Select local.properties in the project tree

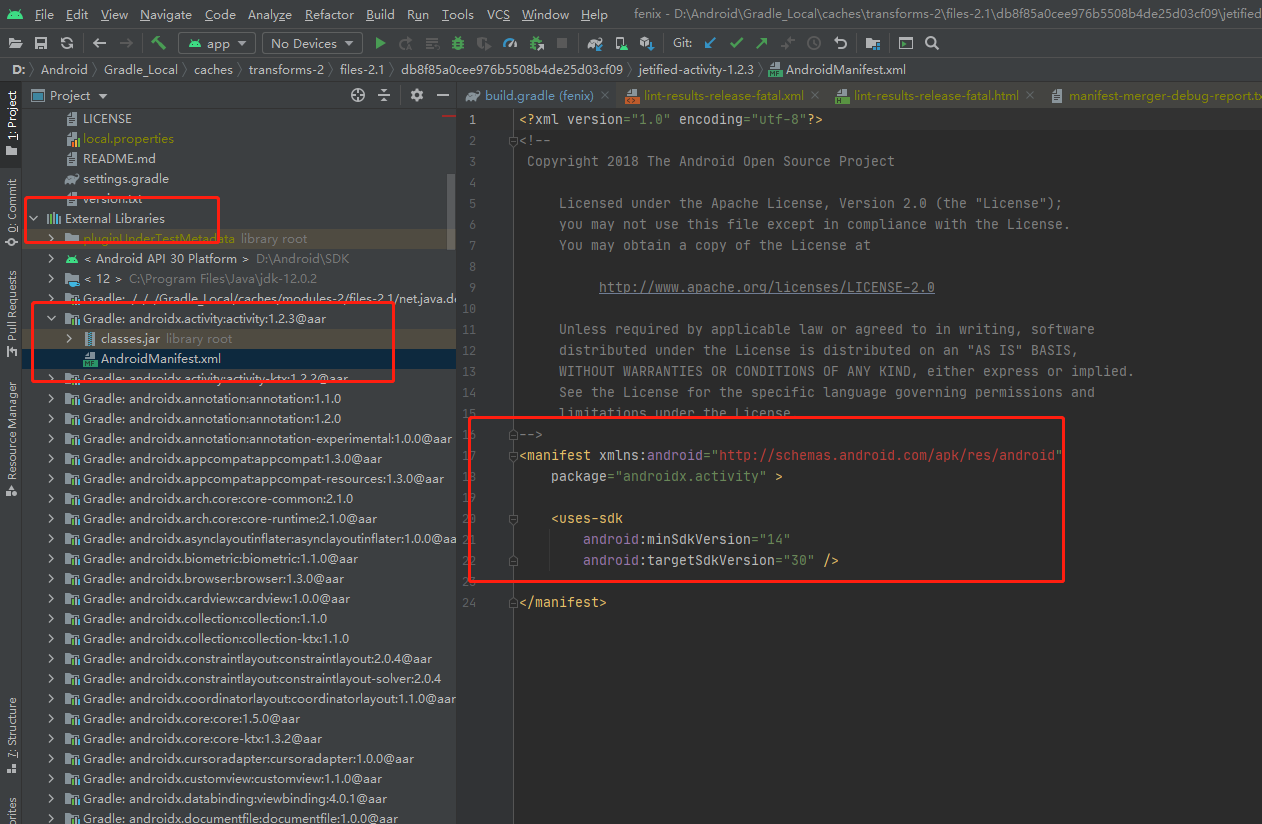[128, 138]
